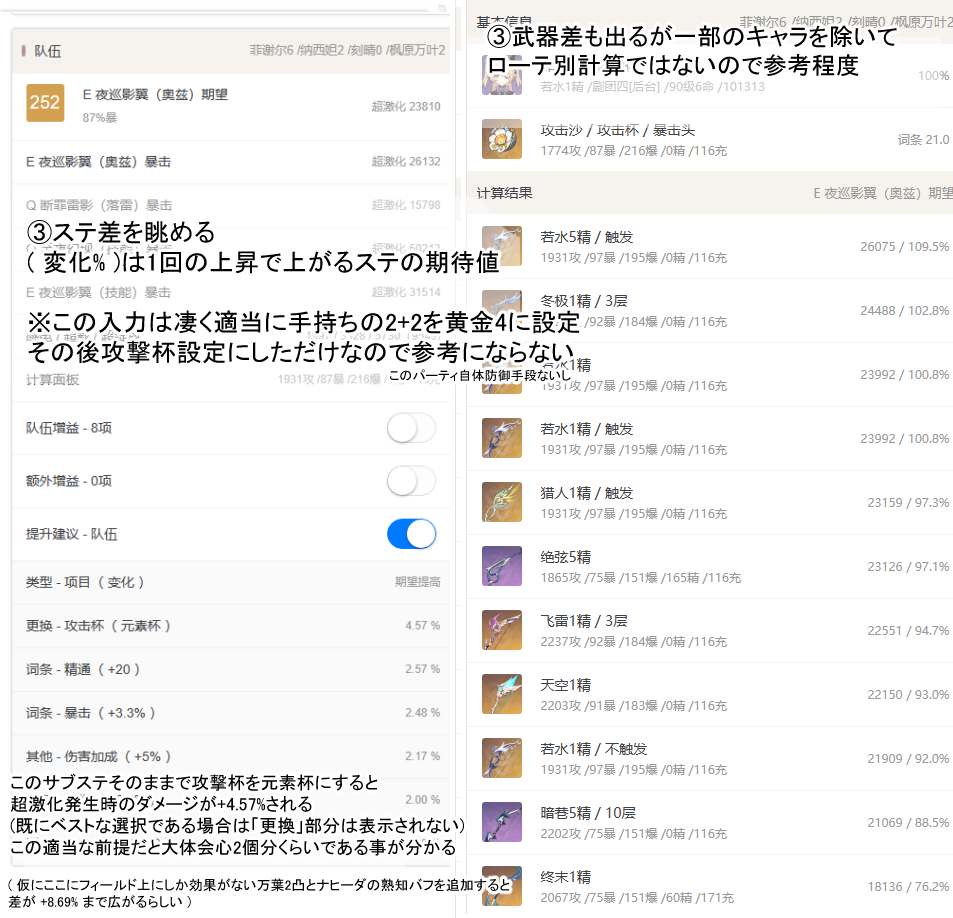
Task: Click the 若水5精 / 触发 weapon name
Action: 587,237
